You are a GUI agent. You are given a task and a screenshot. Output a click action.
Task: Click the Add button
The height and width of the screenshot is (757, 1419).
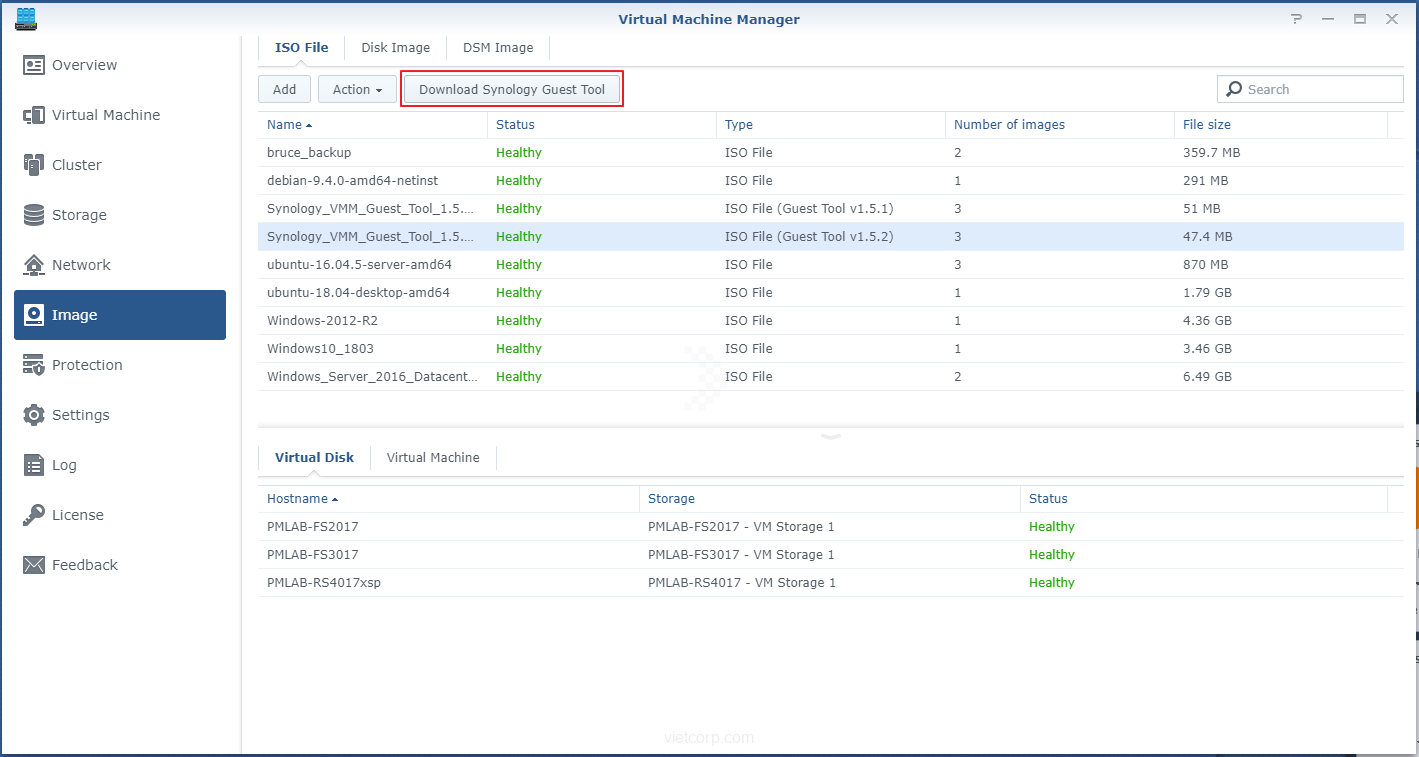click(284, 89)
